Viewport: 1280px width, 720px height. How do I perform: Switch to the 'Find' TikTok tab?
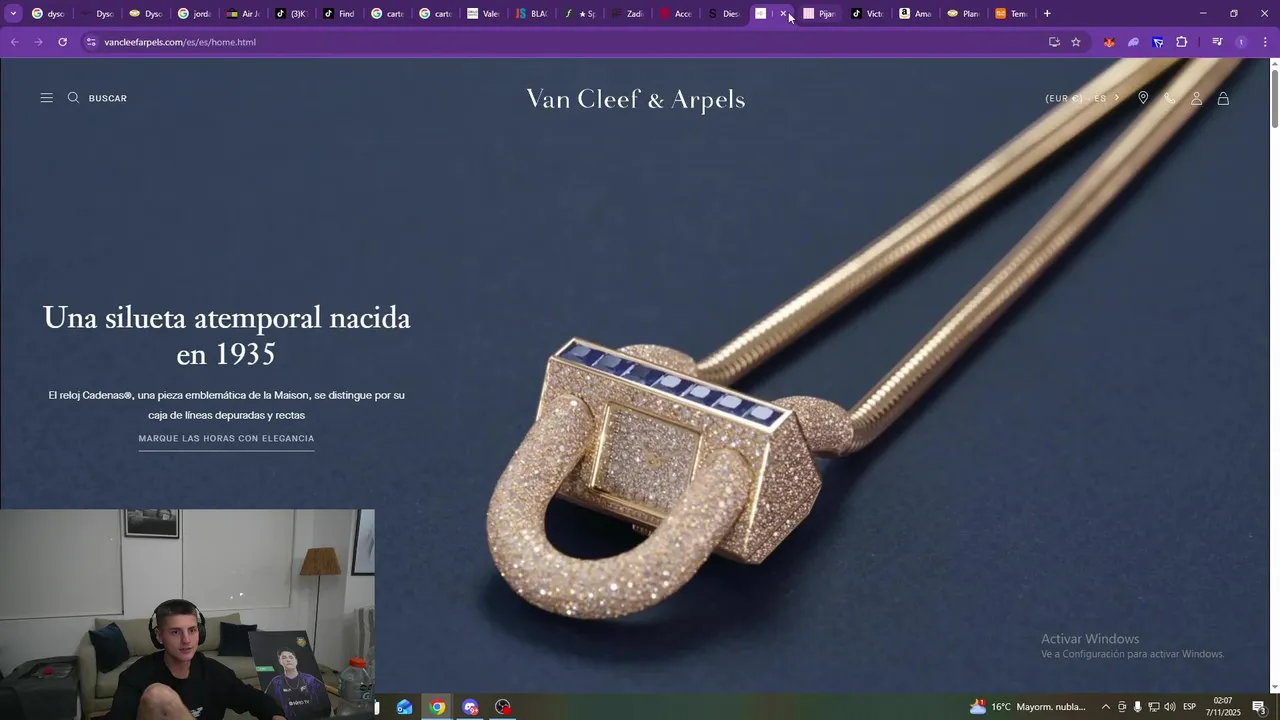coord(340,14)
